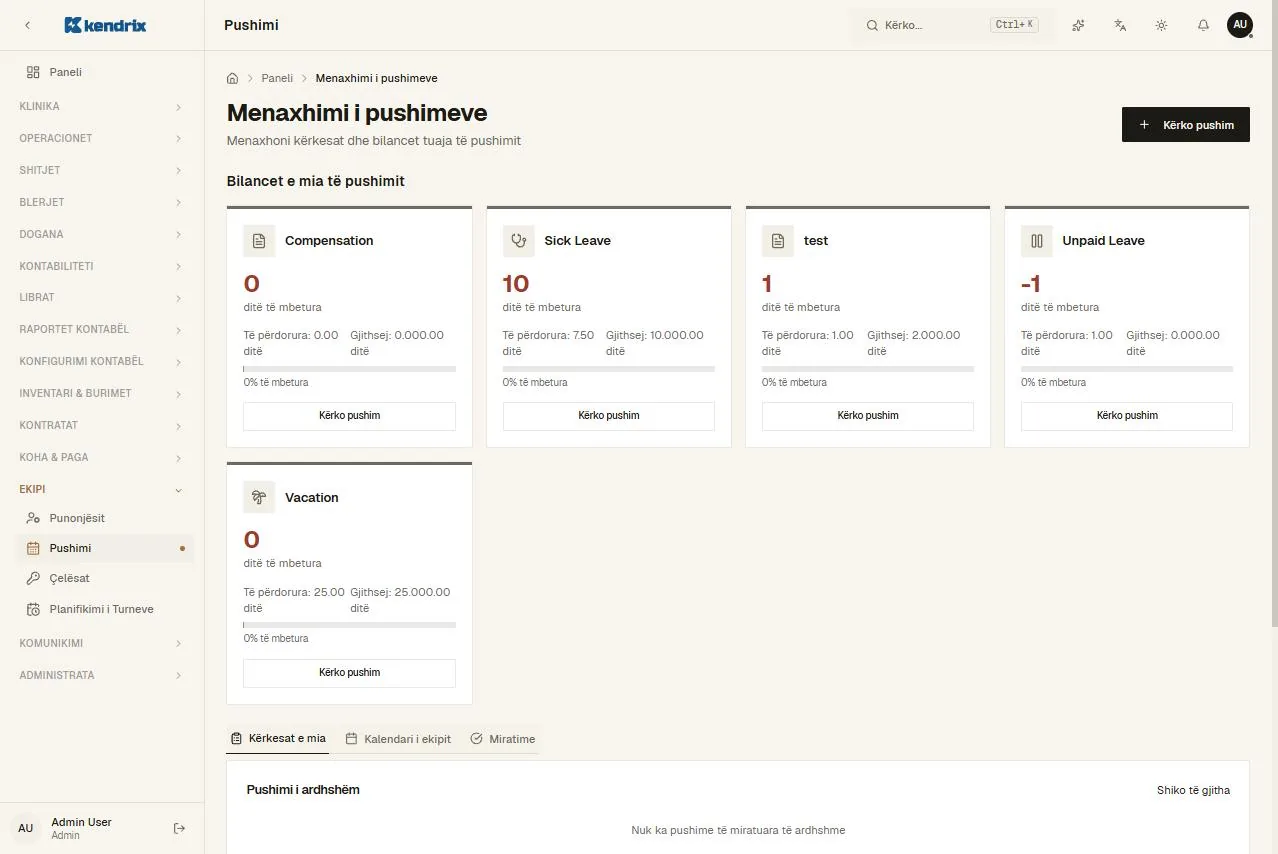Open Planifikimi i Turneve in sidebar
Viewport: 1278px width, 854px height.
click(x=105, y=609)
